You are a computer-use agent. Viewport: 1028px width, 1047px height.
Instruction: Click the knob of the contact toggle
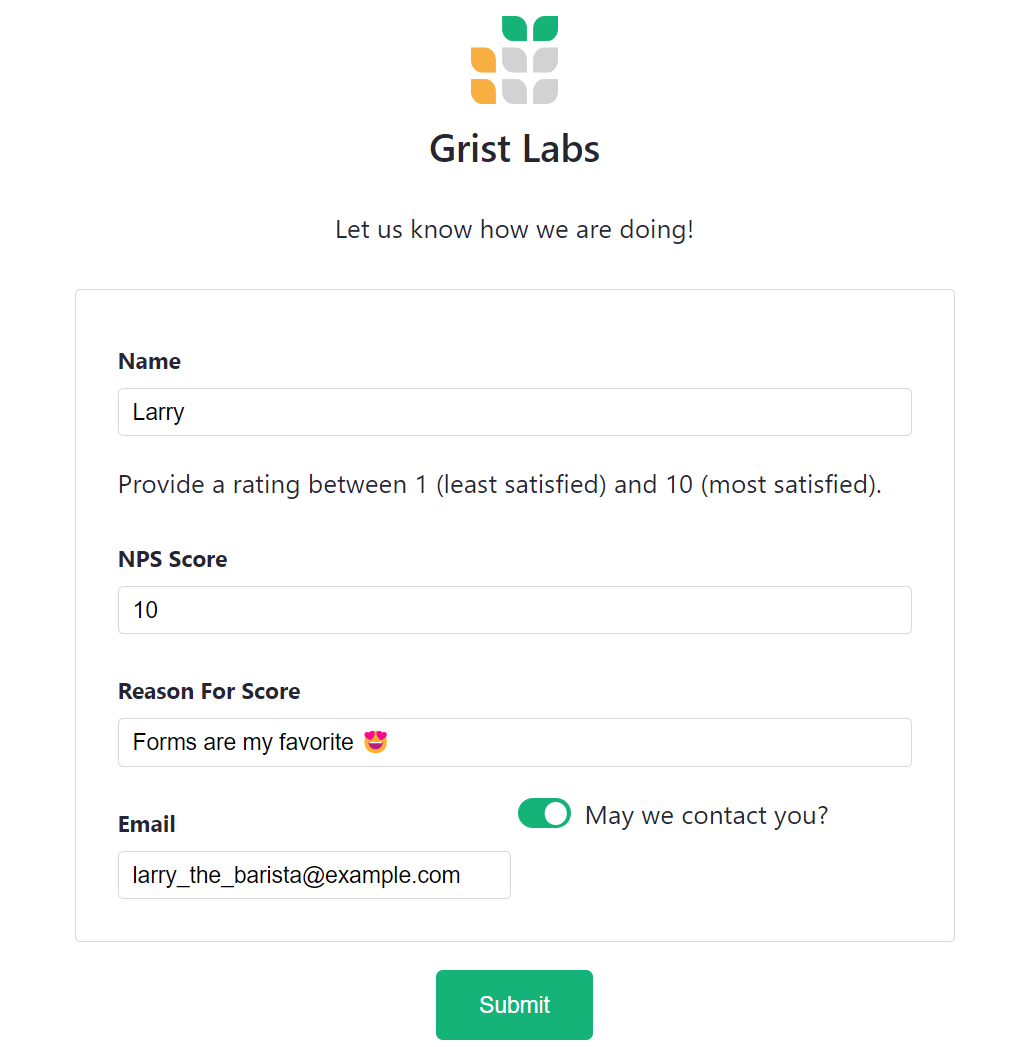point(556,813)
